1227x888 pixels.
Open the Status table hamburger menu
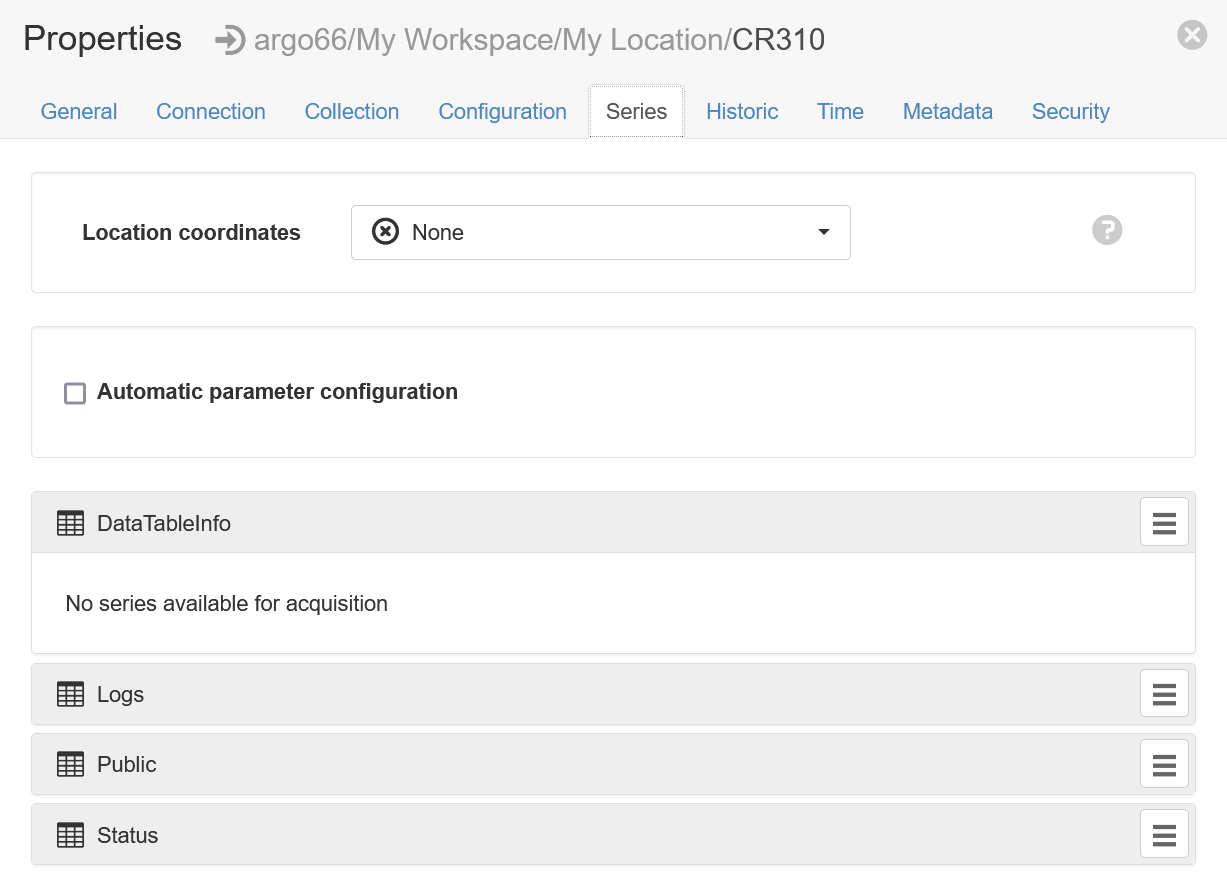coord(1164,834)
